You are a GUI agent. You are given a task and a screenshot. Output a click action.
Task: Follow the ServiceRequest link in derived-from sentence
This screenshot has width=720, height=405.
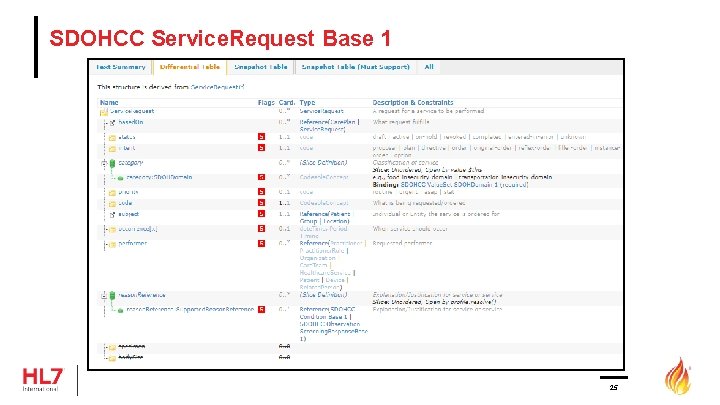(x=215, y=87)
